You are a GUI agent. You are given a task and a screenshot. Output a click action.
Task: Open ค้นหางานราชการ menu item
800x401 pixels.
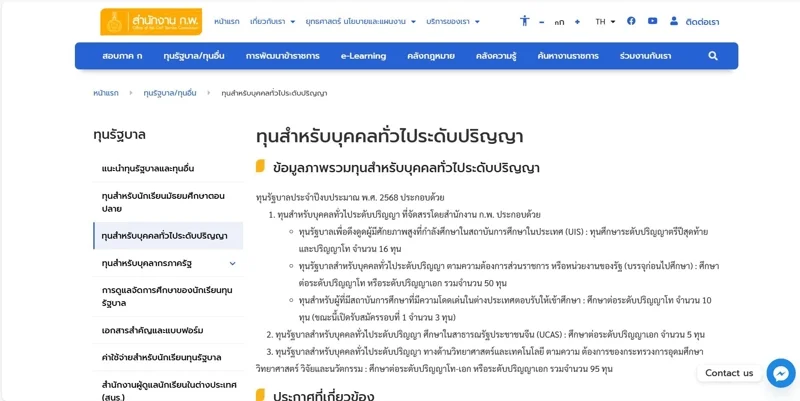pyautogui.click(x=568, y=56)
